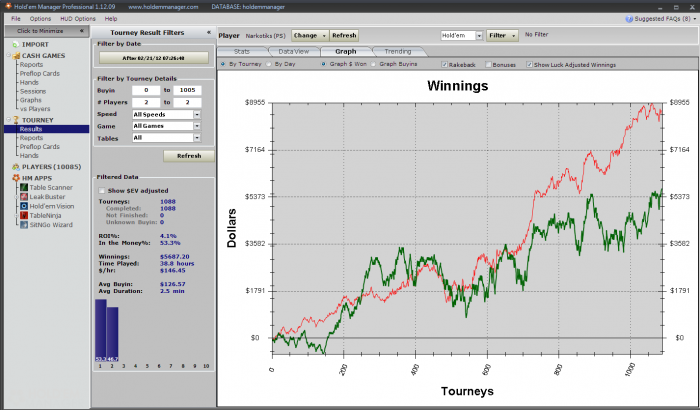700x410 pixels.
Task: Expand the Suggested FAQs dropdown arrow
Action: [695, 19]
